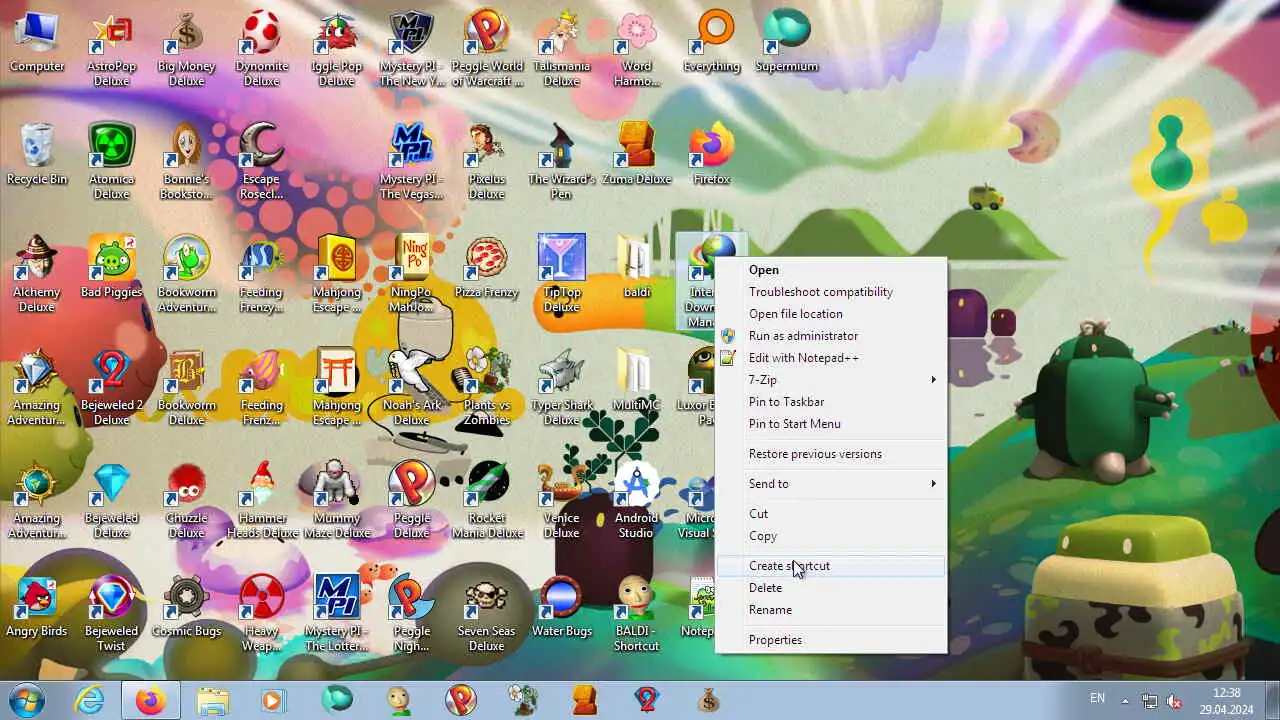Select Chuzzle Deluxe desktop icon
This screenshot has width=1280, height=720.
187,501
